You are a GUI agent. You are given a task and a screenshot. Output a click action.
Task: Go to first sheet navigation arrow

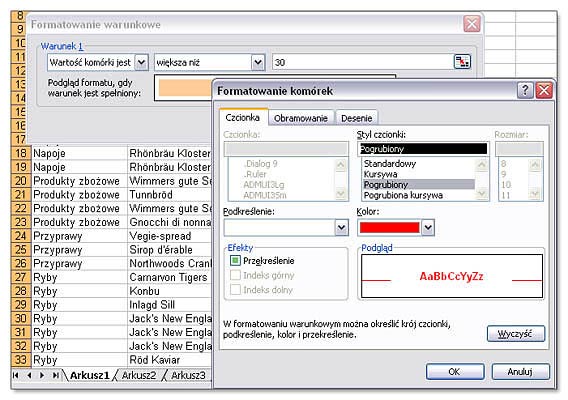tap(16, 375)
